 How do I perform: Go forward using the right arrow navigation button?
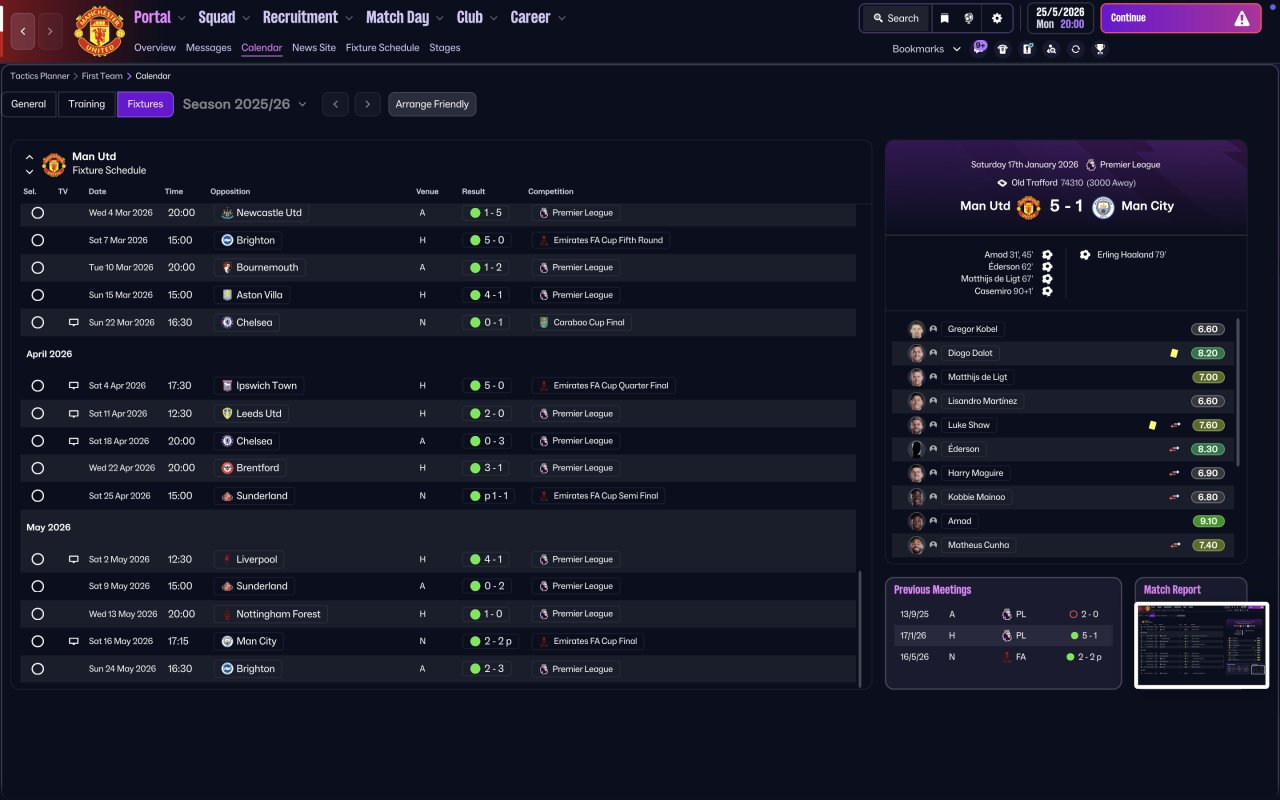50,31
